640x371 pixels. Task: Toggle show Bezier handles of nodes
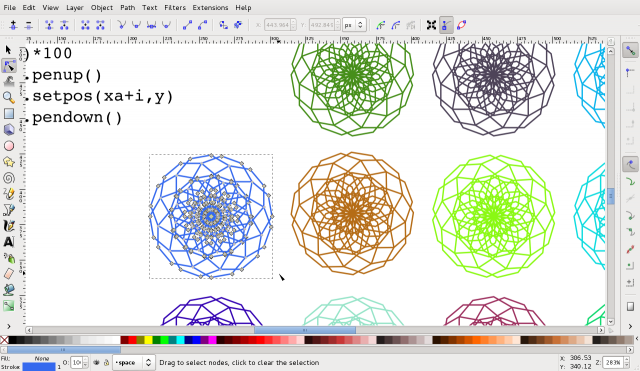(x=446, y=25)
